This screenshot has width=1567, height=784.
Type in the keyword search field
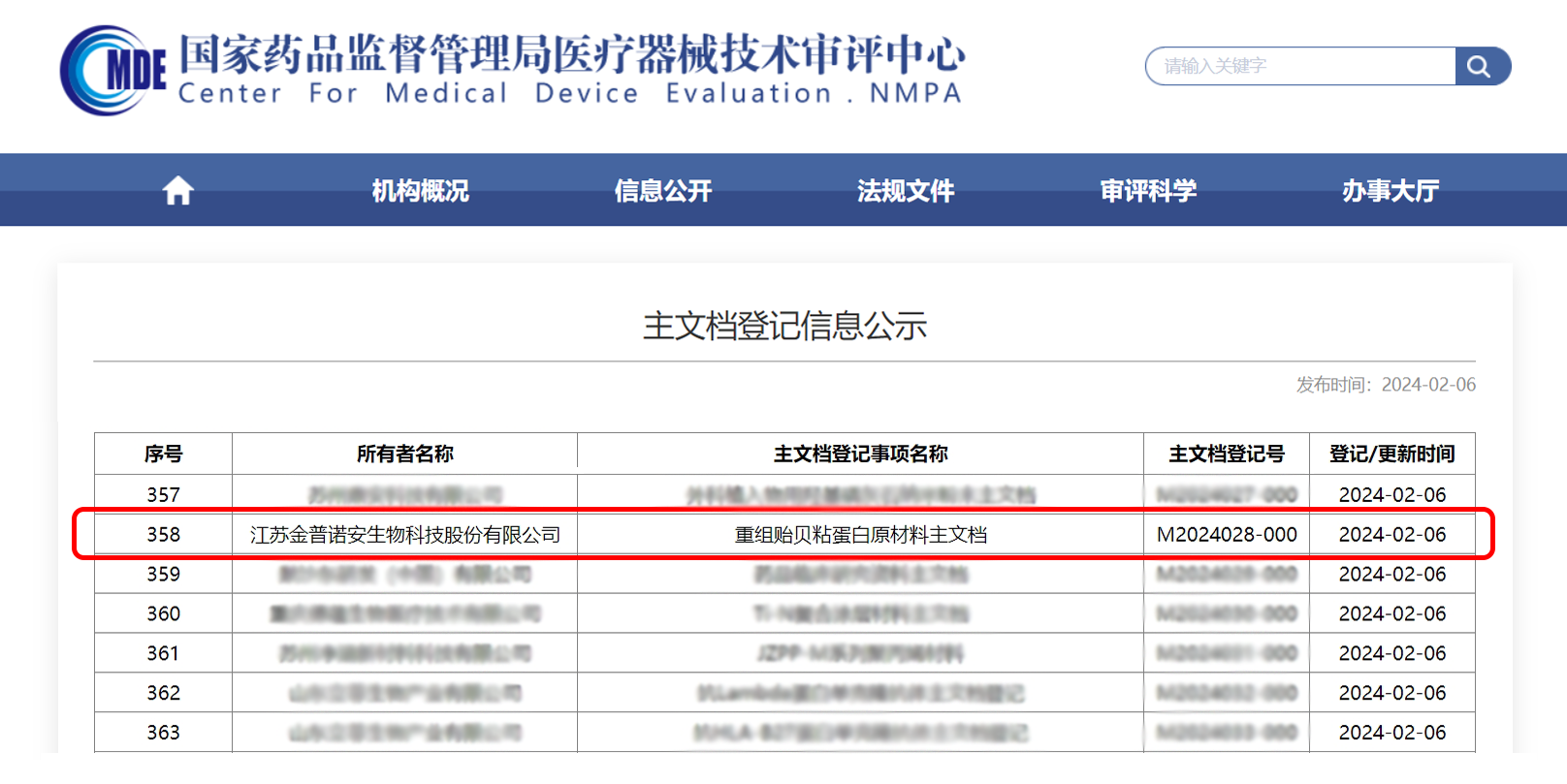coord(1299,66)
